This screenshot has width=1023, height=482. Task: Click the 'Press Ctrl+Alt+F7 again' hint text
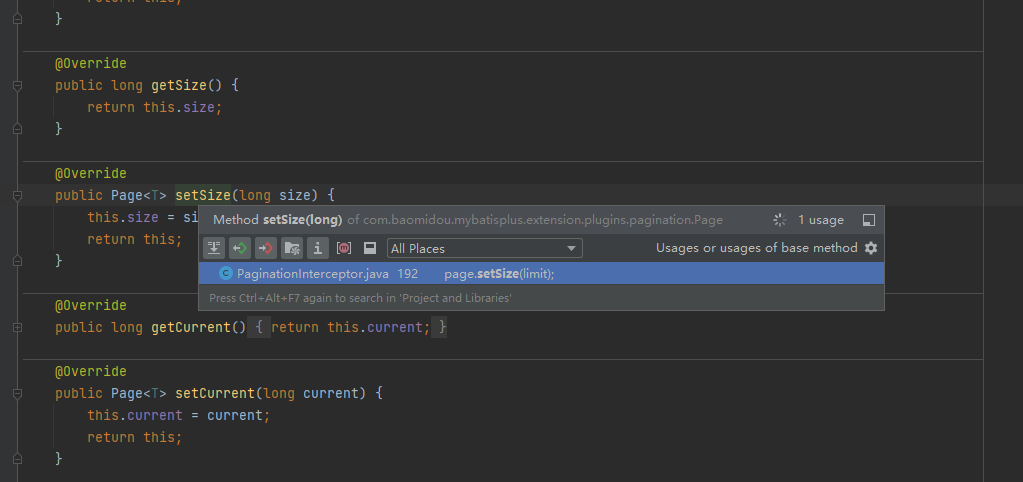coord(360,298)
